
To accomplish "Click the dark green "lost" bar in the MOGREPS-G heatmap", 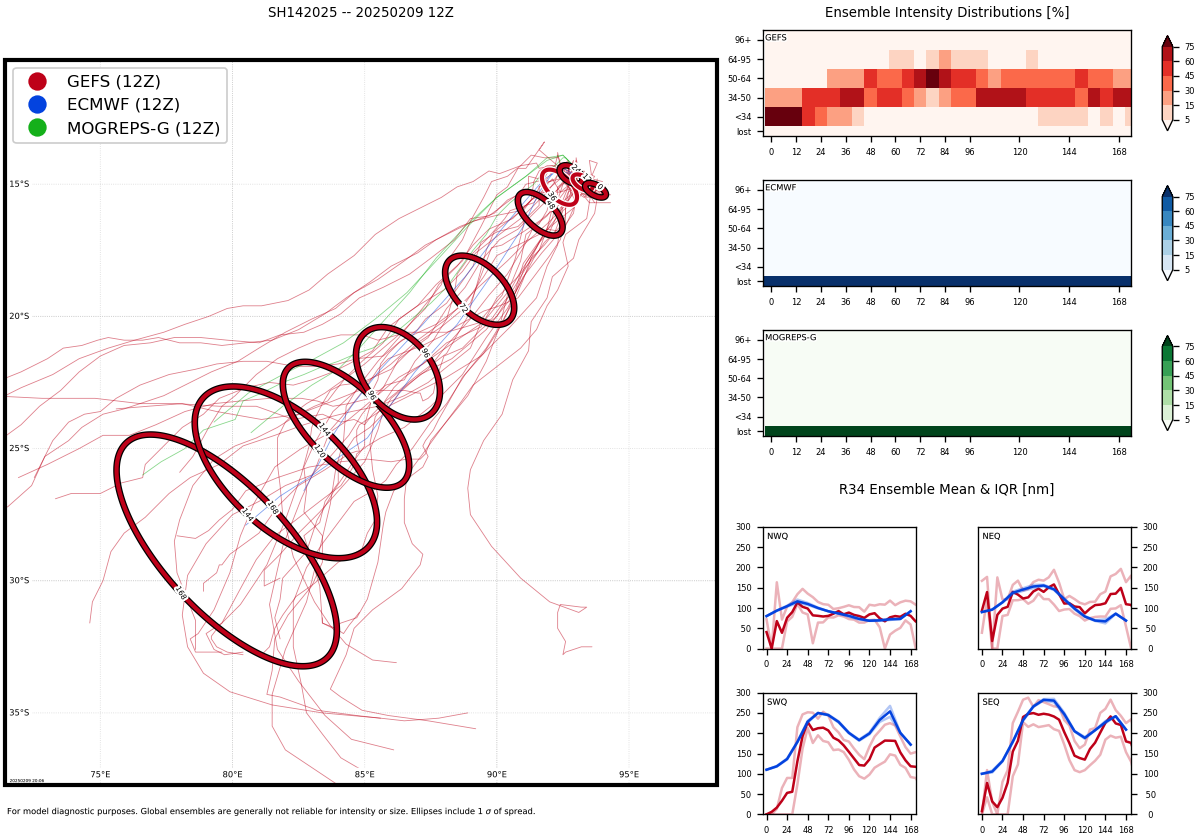I will 947,431.
